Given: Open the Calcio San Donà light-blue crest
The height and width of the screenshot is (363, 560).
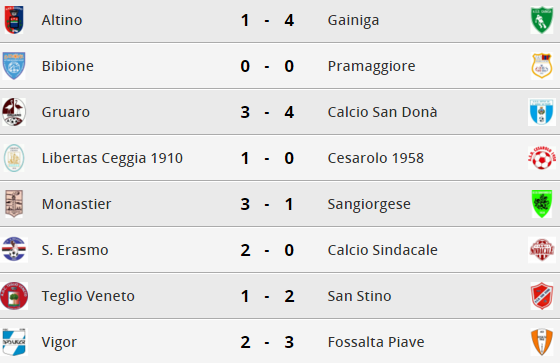Looking at the screenshot, I should (x=542, y=112).
